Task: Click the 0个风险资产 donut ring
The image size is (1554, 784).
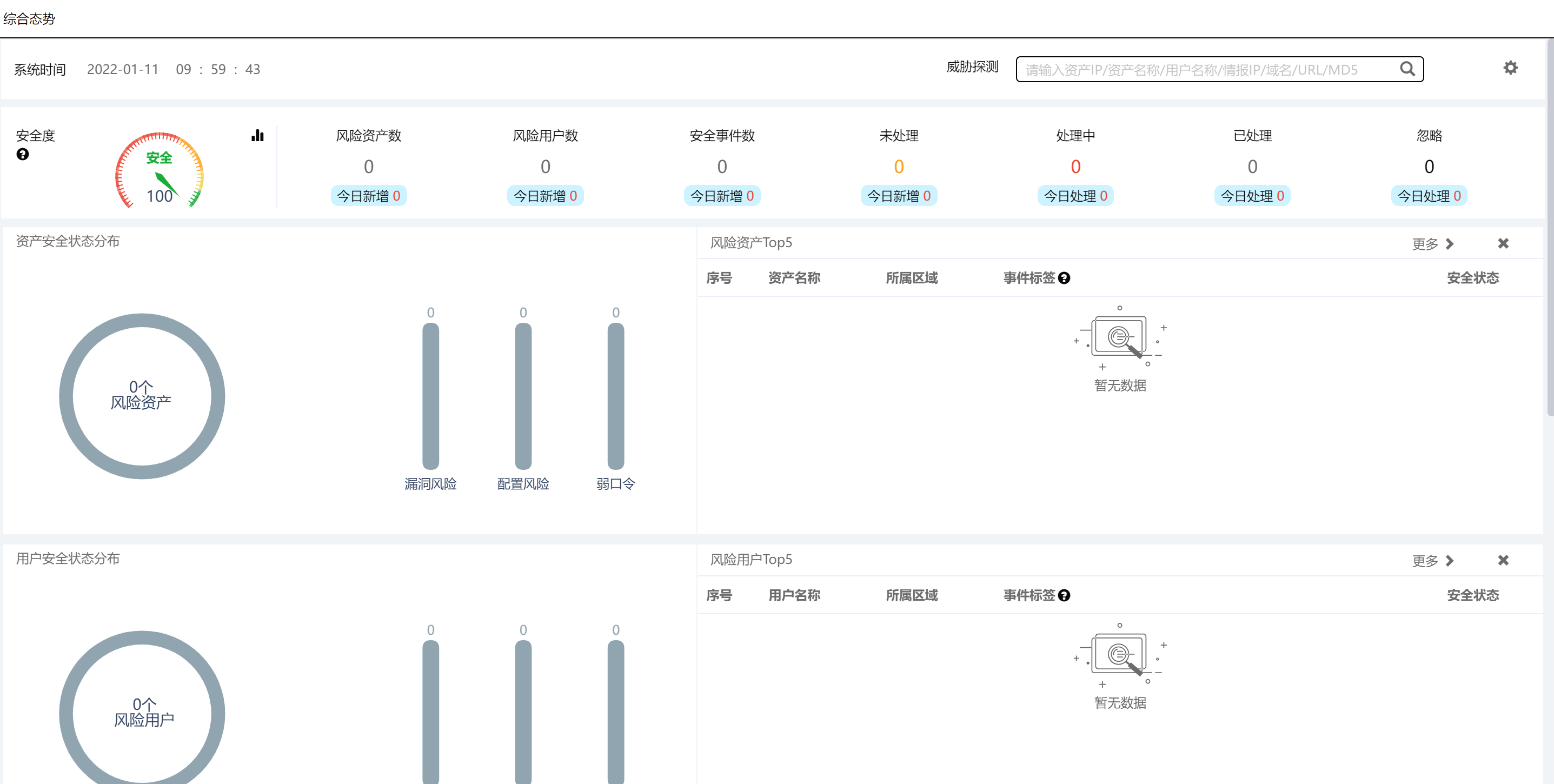Action: tap(67, 396)
